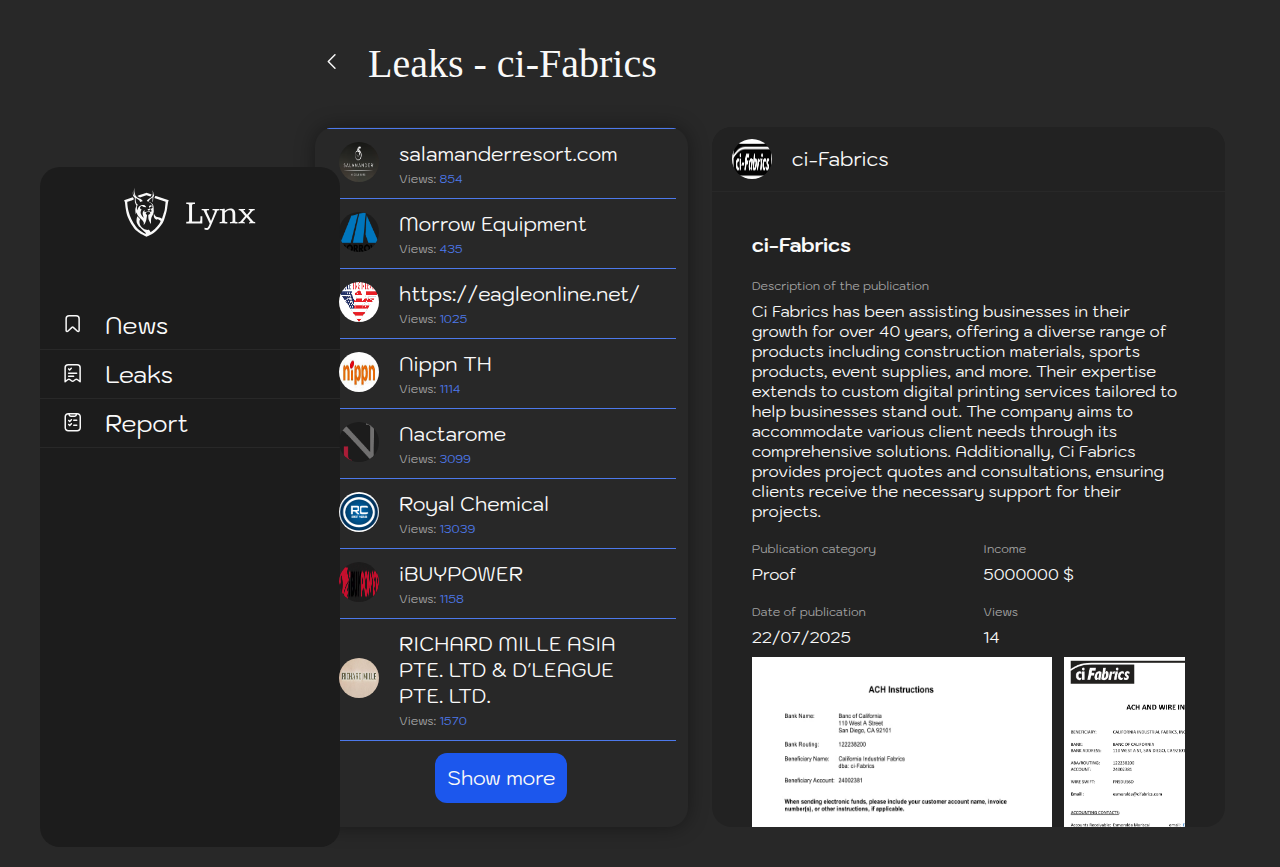This screenshot has width=1280, height=867.
Task: Open the Leaks menu item
Action: click(x=190, y=374)
